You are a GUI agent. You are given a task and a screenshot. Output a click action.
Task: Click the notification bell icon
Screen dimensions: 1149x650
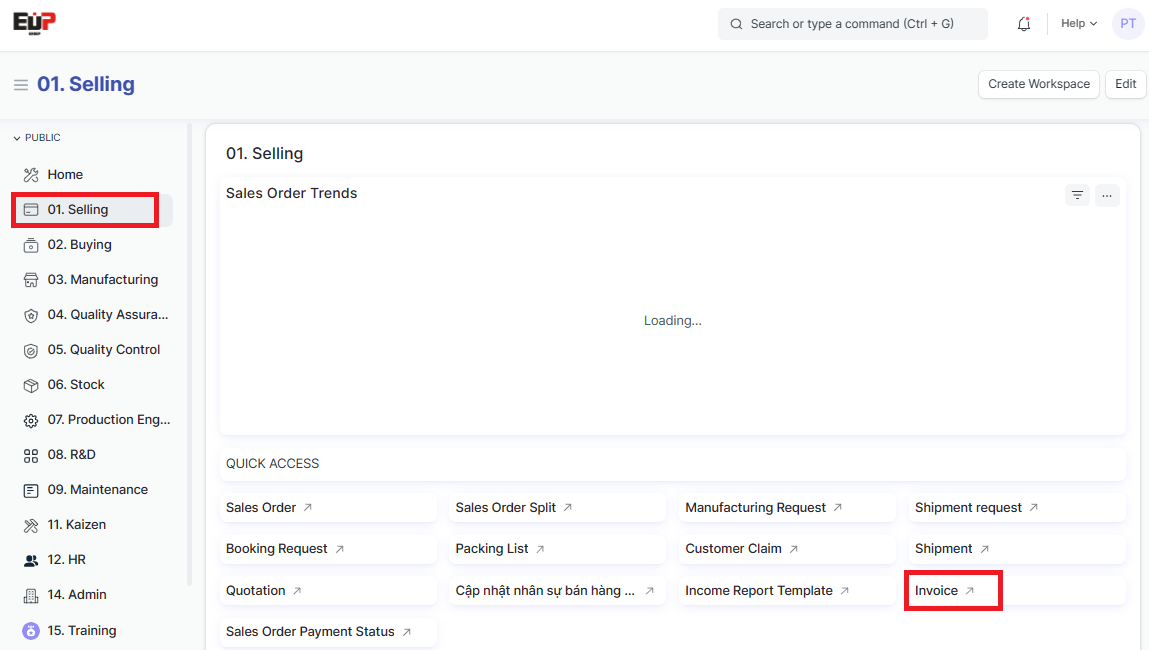point(1023,24)
